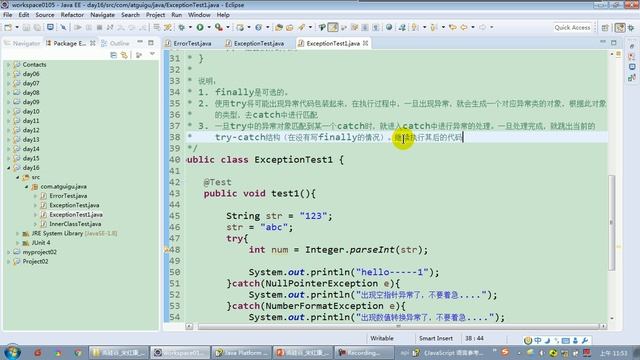Open the Project menu
The height and width of the screenshot is (360, 640).
pyautogui.click(x=156, y=15)
